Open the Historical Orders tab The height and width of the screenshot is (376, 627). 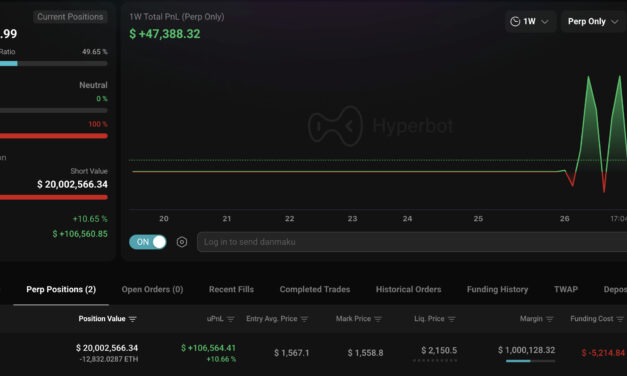click(x=408, y=289)
